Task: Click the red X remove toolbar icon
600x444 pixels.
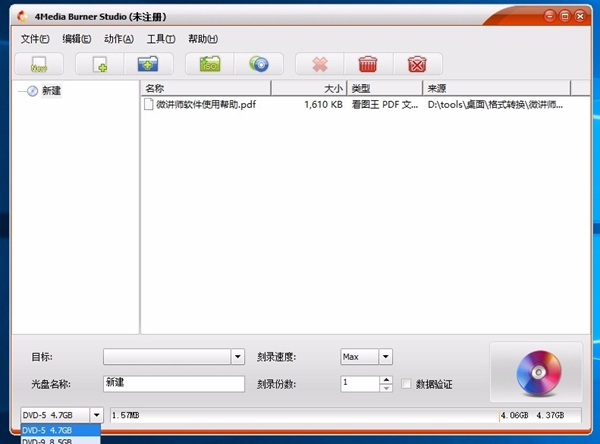Action: tap(320, 64)
